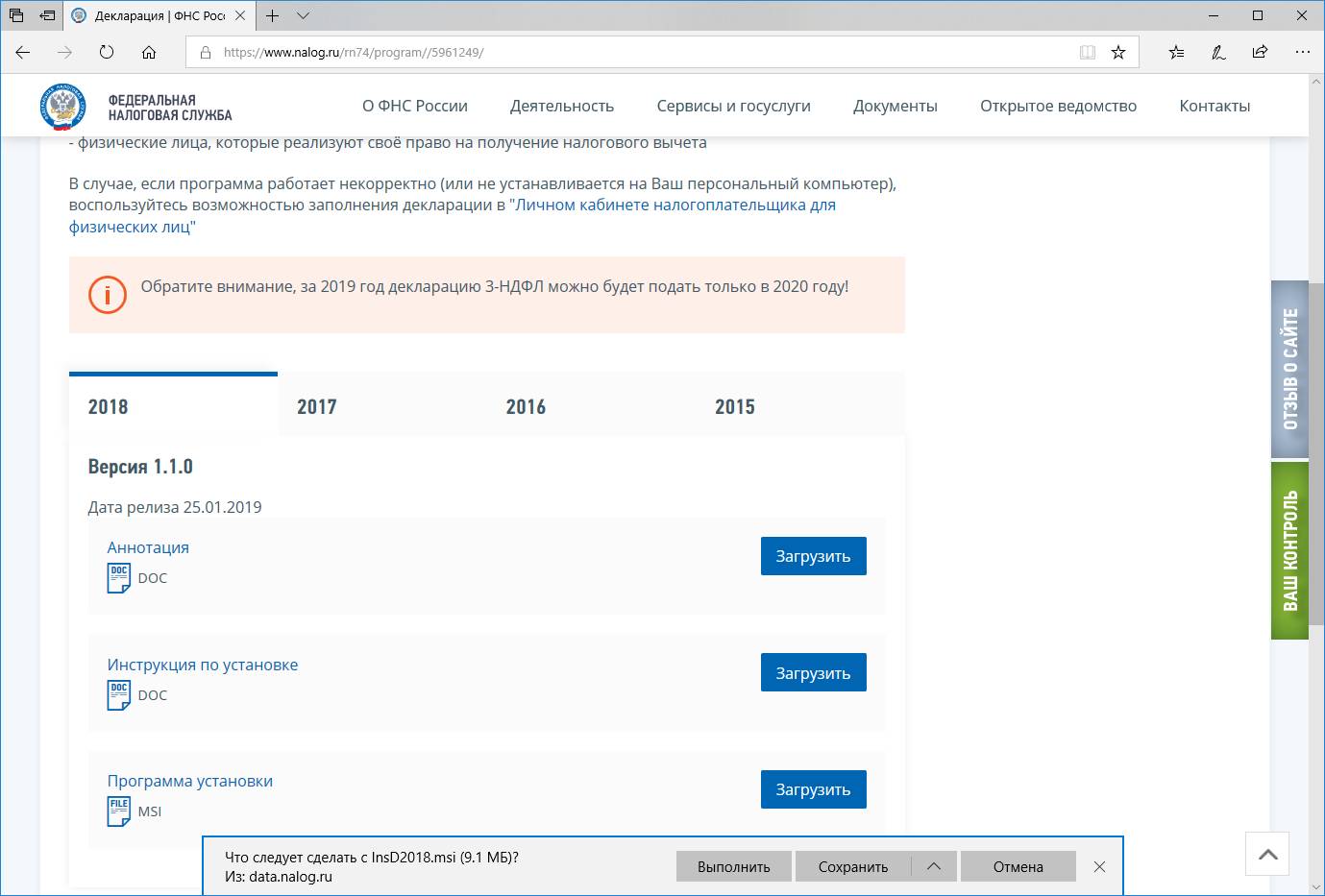
Task: Click Выполнить to run the installer
Action: [734, 866]
